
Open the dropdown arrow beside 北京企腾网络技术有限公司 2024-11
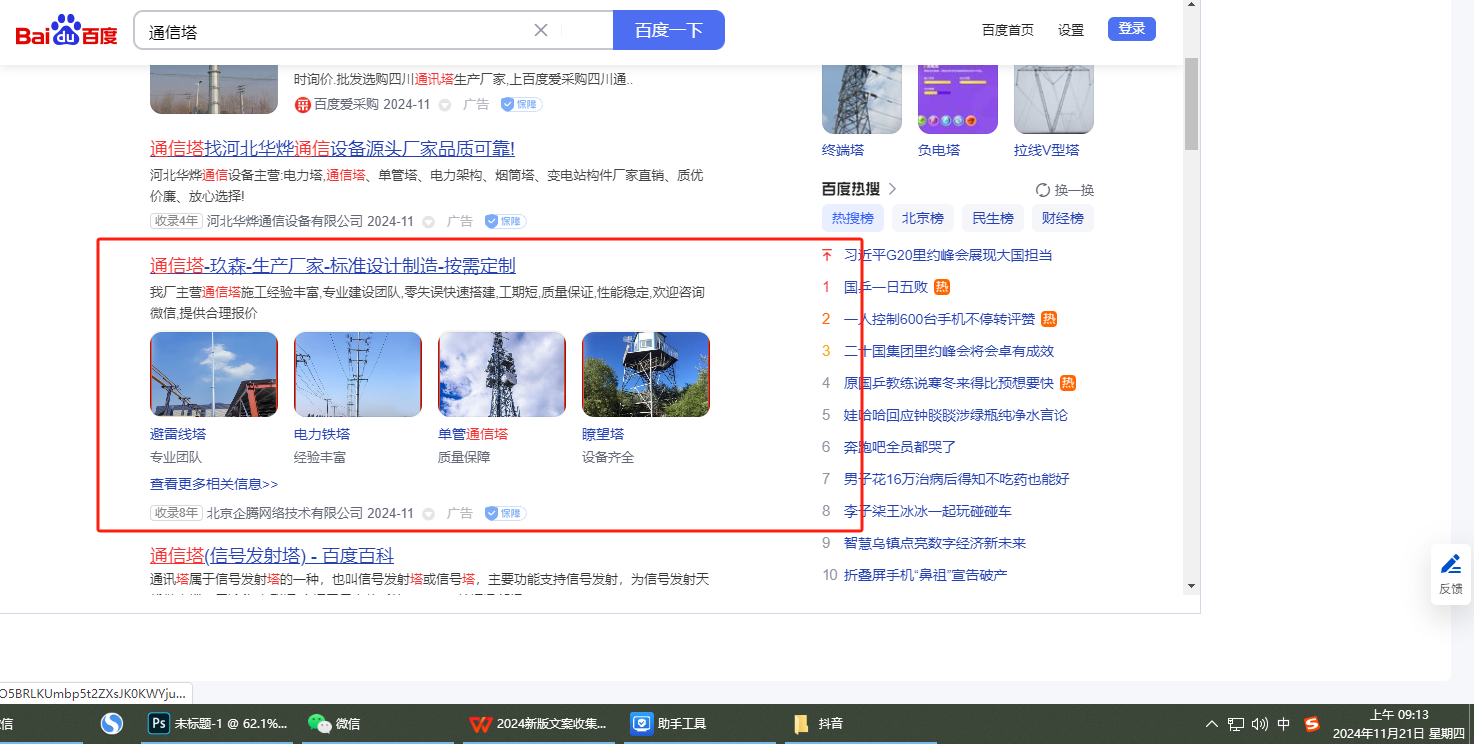(x=429, y=514)
